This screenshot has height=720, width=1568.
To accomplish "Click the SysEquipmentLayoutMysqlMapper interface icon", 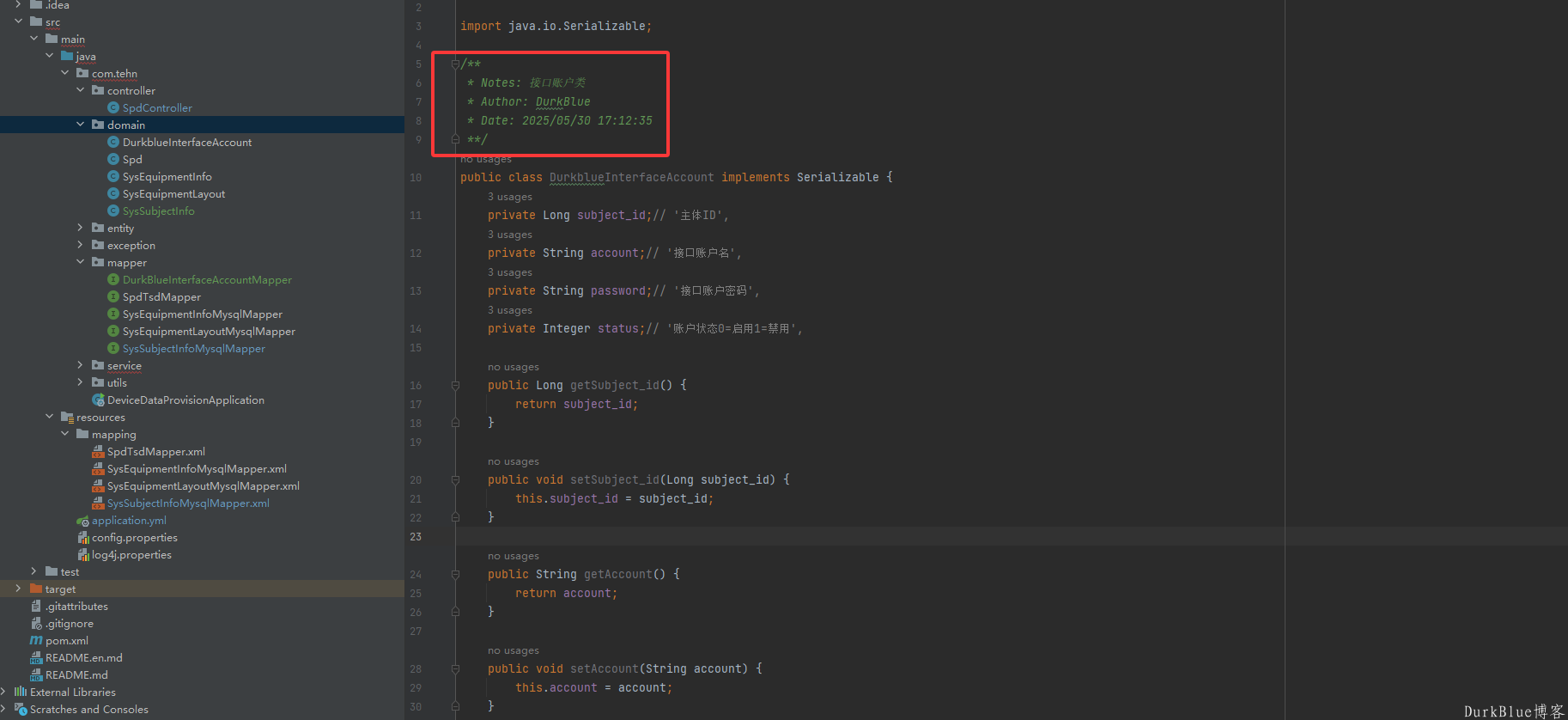I will pos(112,331).
